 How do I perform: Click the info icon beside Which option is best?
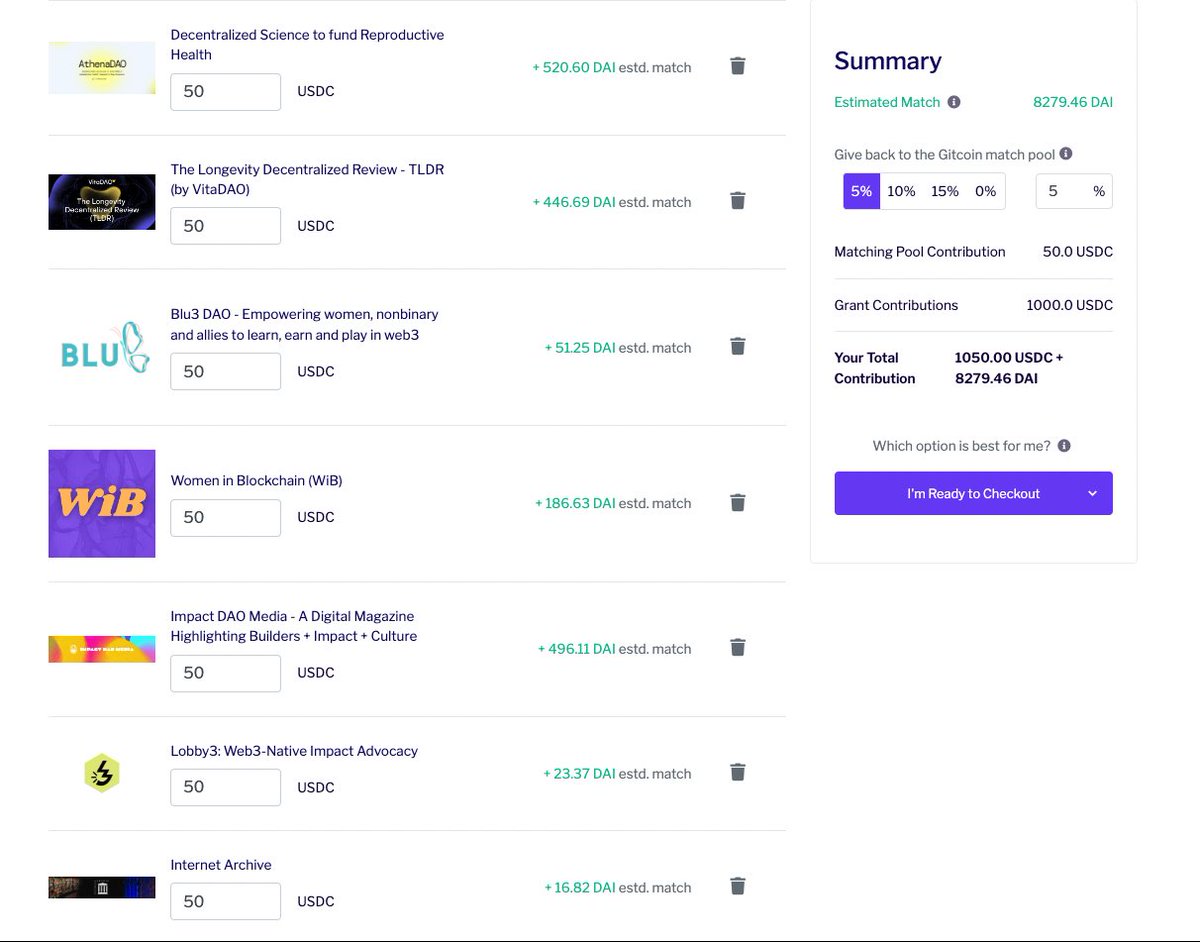click(x=1062, y=445)
